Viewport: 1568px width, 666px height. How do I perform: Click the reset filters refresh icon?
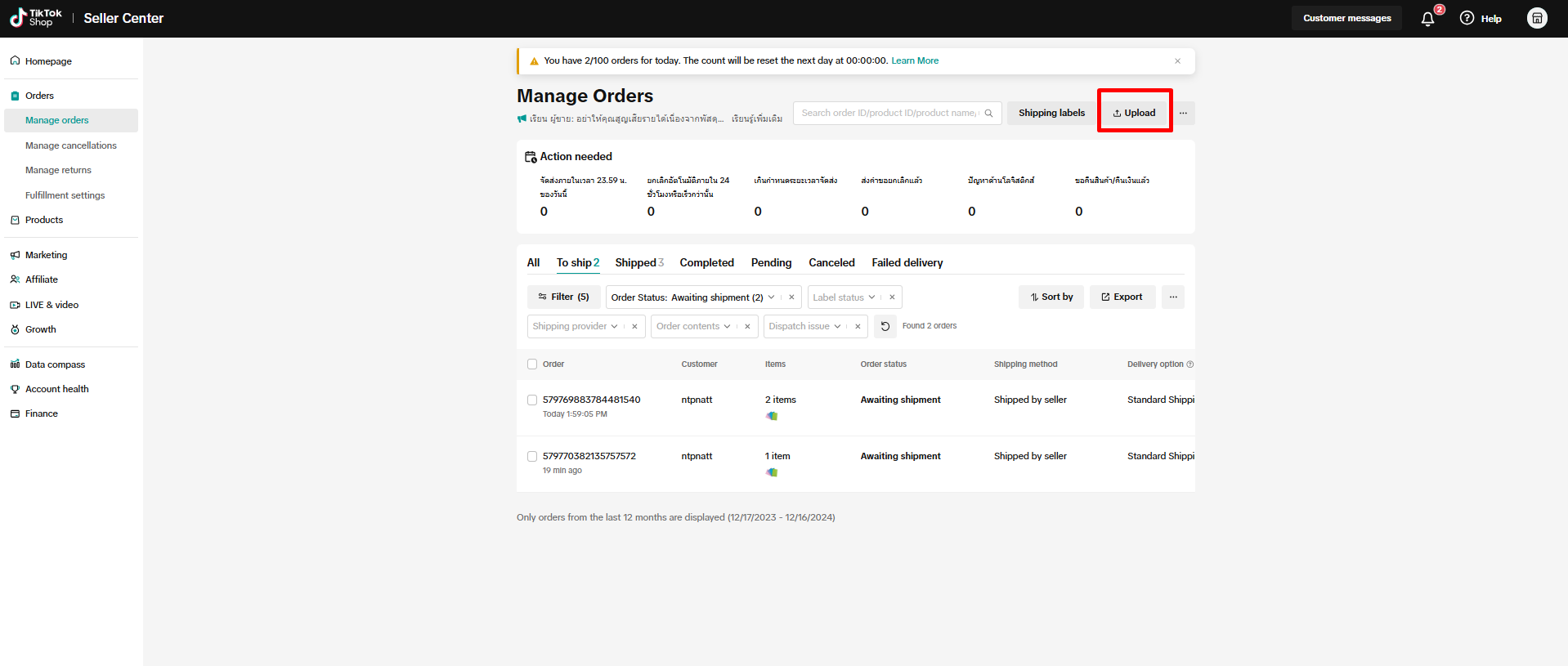[x=885, y=326]
